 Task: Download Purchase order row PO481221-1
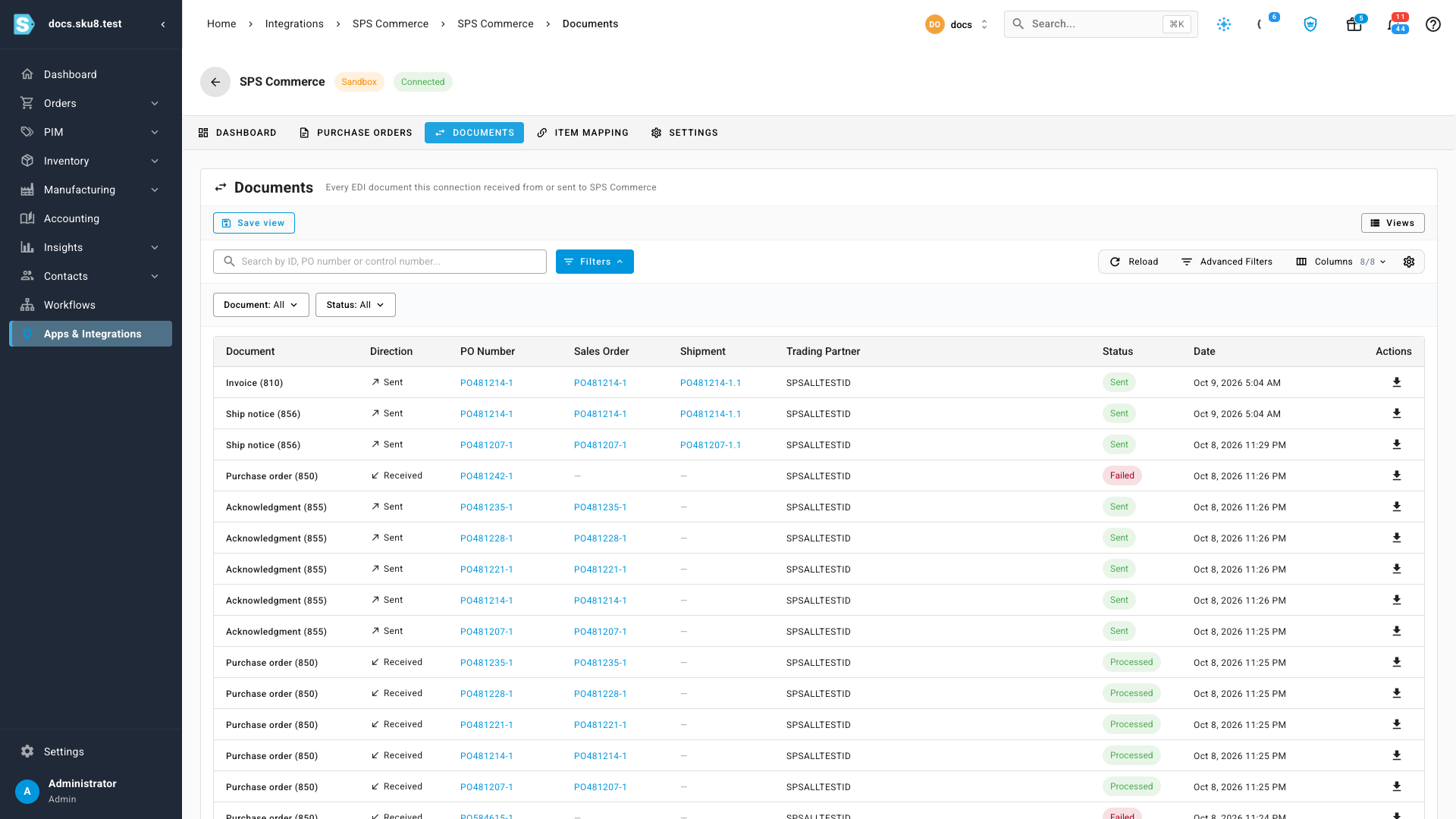pos(1396,725)
